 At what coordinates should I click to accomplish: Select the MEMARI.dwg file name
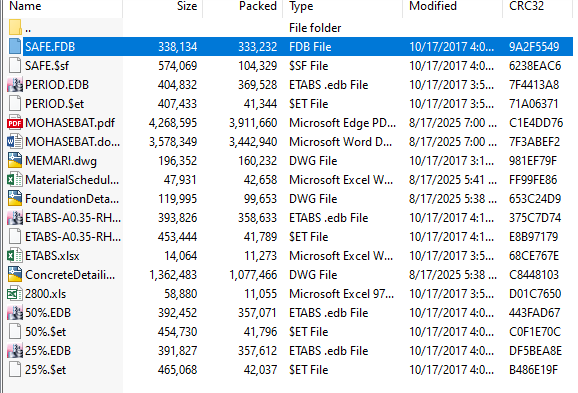coord(61,161)
